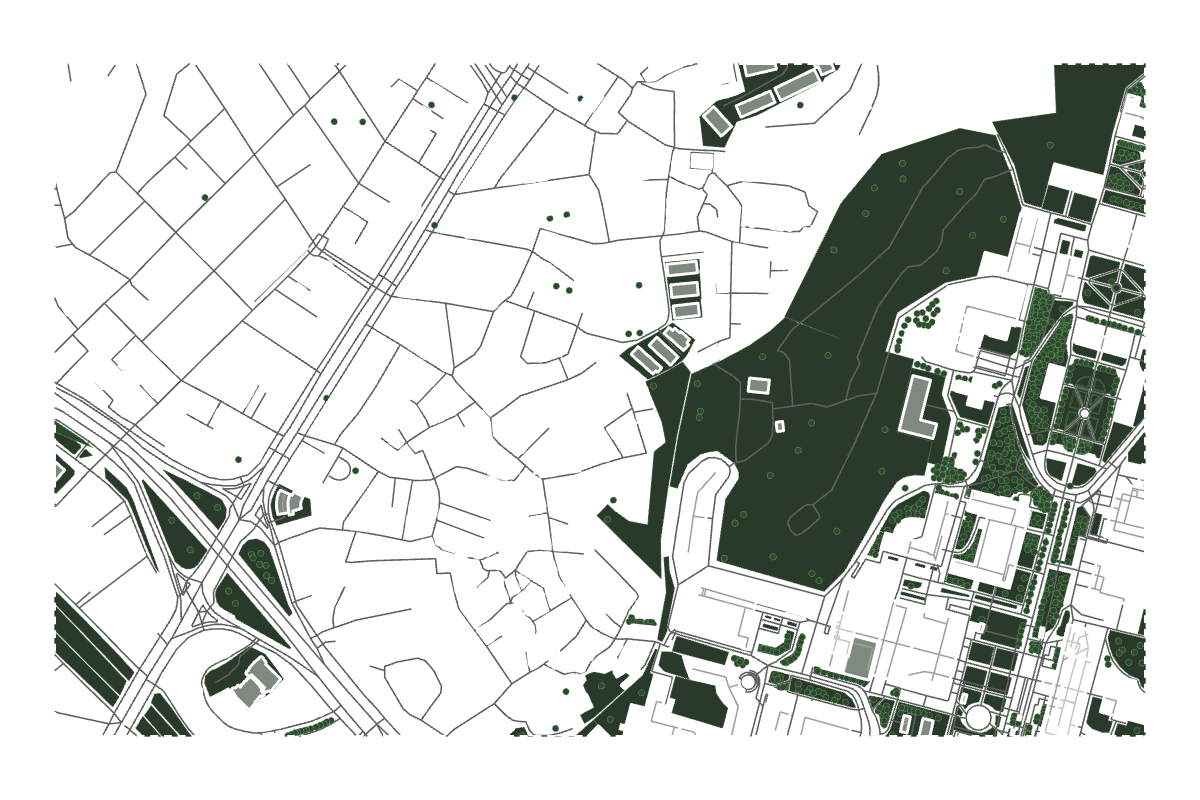Click the large circular plaza at the bottom edge

(977, 717)
